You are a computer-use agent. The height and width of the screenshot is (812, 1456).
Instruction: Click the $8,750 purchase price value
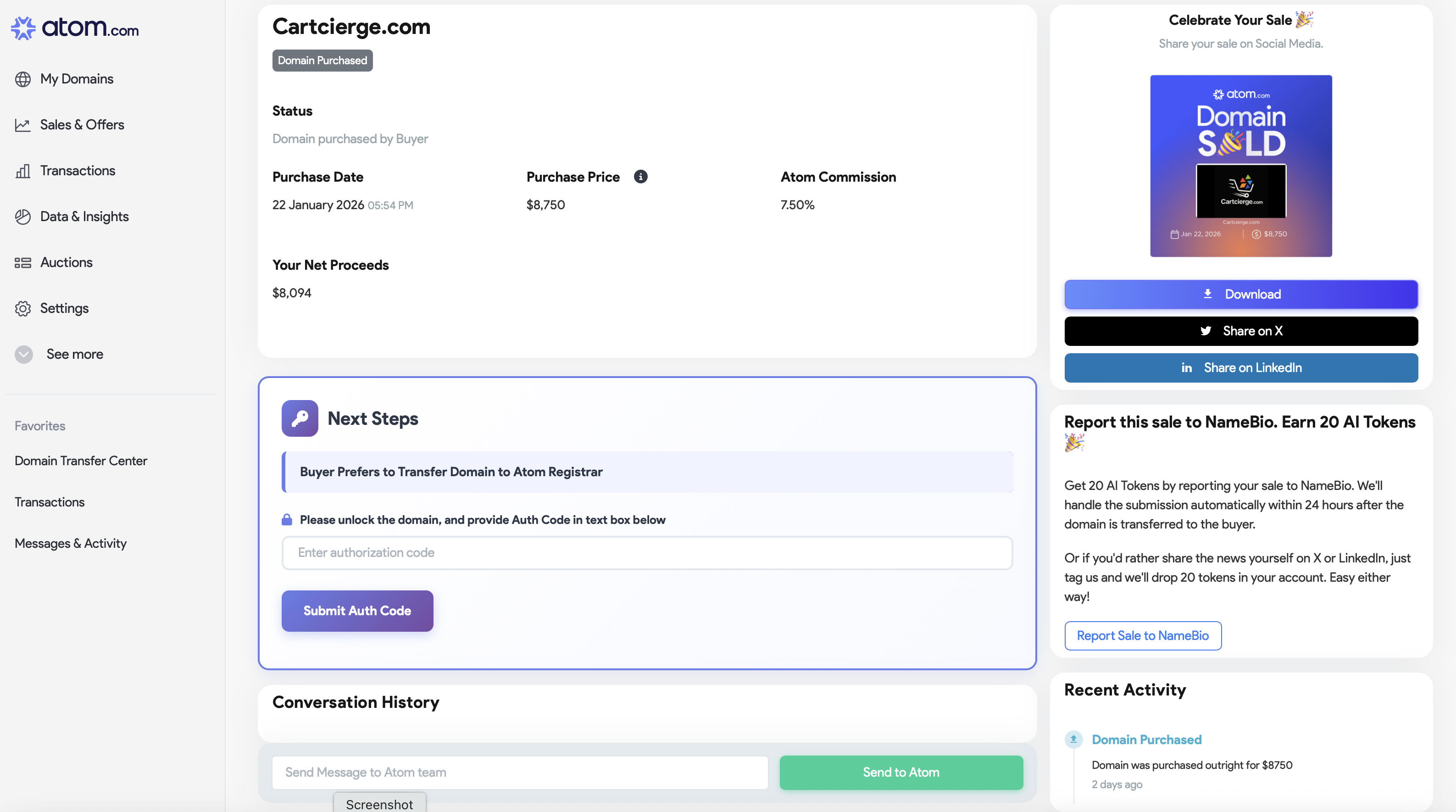click(545, 205)
